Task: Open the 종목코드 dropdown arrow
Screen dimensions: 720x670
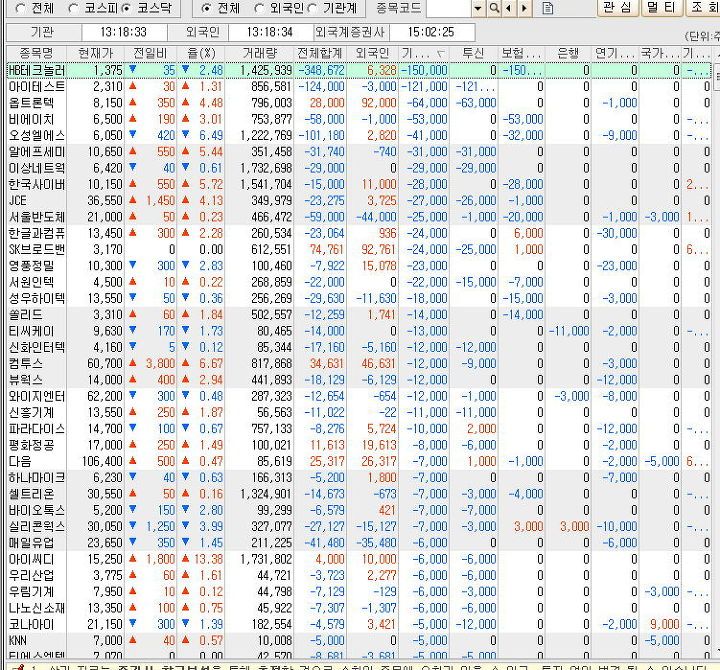Action: pos(478,8)
